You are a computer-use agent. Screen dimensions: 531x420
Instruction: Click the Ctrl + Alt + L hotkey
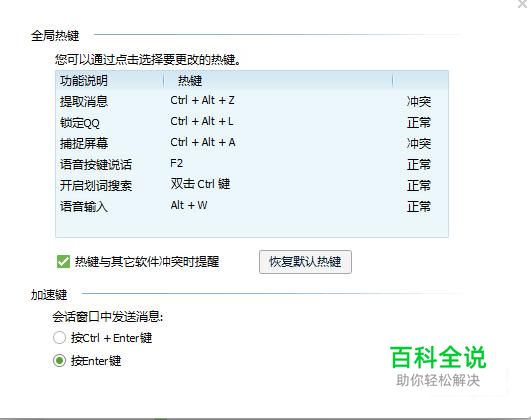[202, 121]
